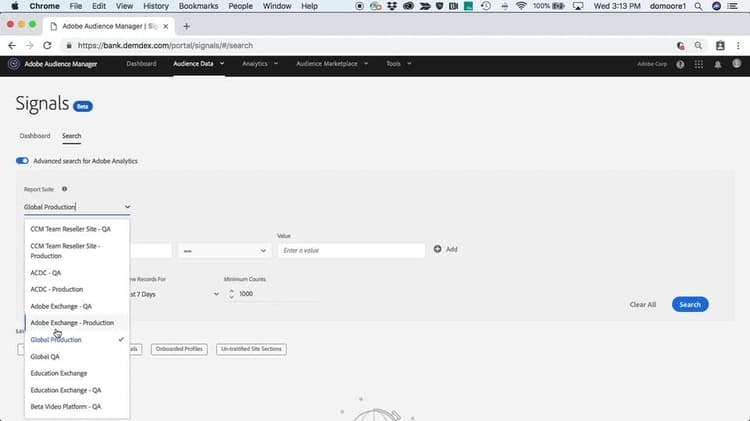Click the plus Add icon
This screenshot has height=421, width=750.
tap(437, 249)
